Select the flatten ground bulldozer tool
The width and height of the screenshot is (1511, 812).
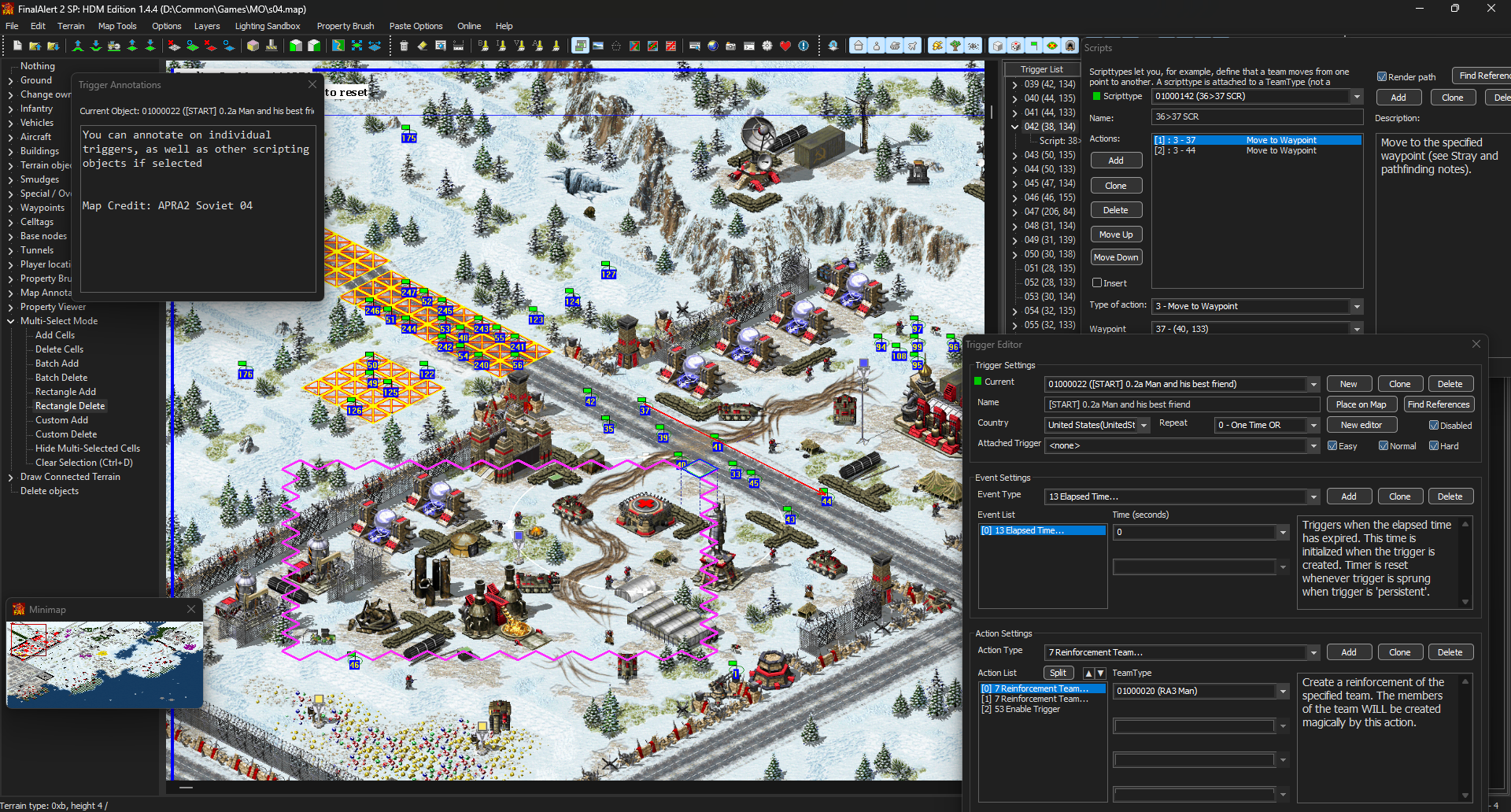pos(114,46)
